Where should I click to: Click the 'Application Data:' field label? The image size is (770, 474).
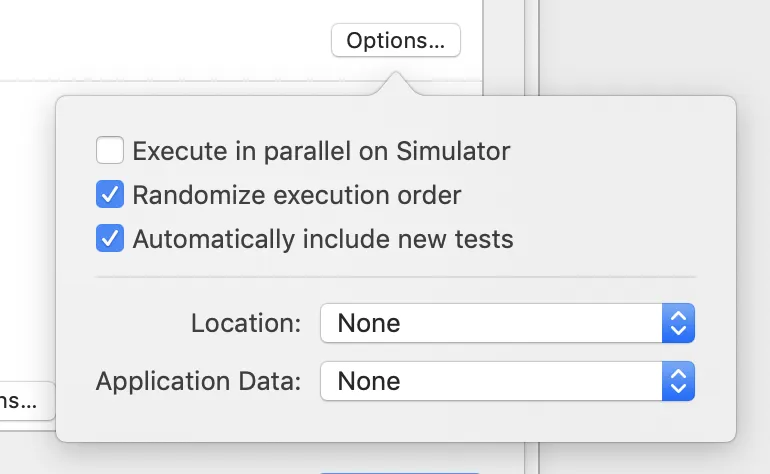pyautogui.click(x=198, y=381)
